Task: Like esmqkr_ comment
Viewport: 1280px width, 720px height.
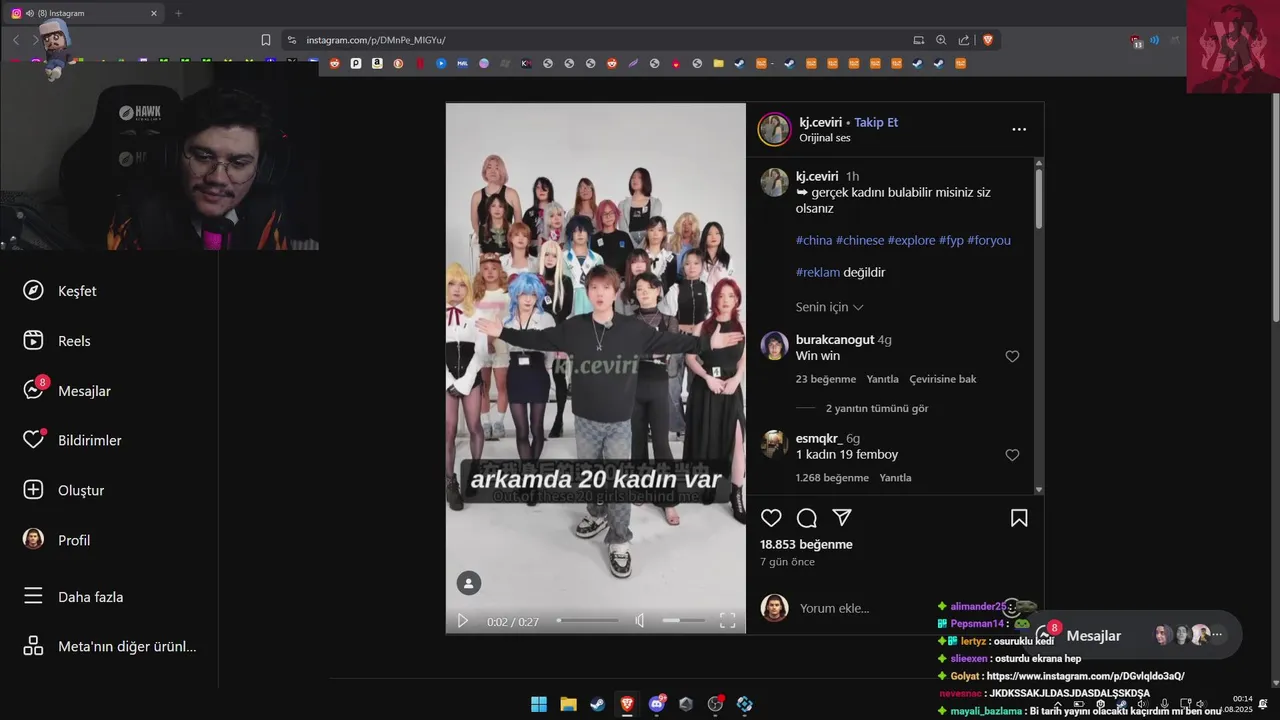Action: 1012,455
